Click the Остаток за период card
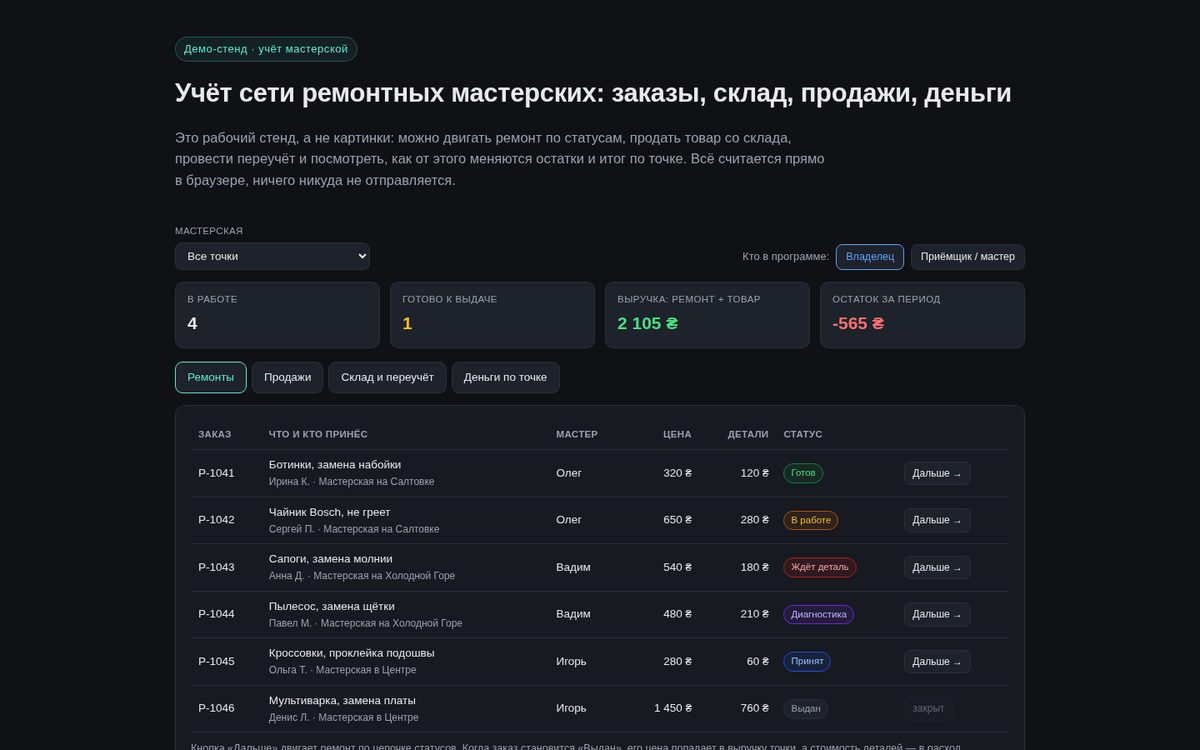Viewport: 1200px width, 750px height. 922,315
